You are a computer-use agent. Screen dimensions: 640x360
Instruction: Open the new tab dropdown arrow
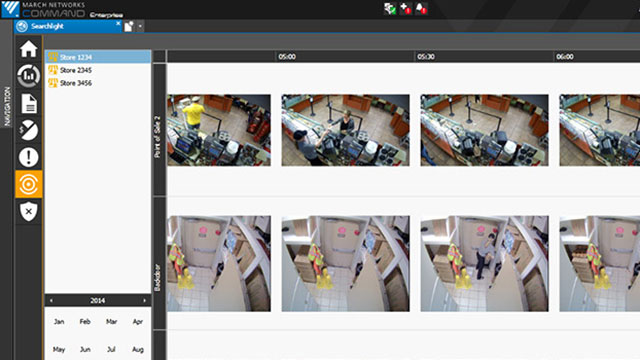click(x=140, y=27)
